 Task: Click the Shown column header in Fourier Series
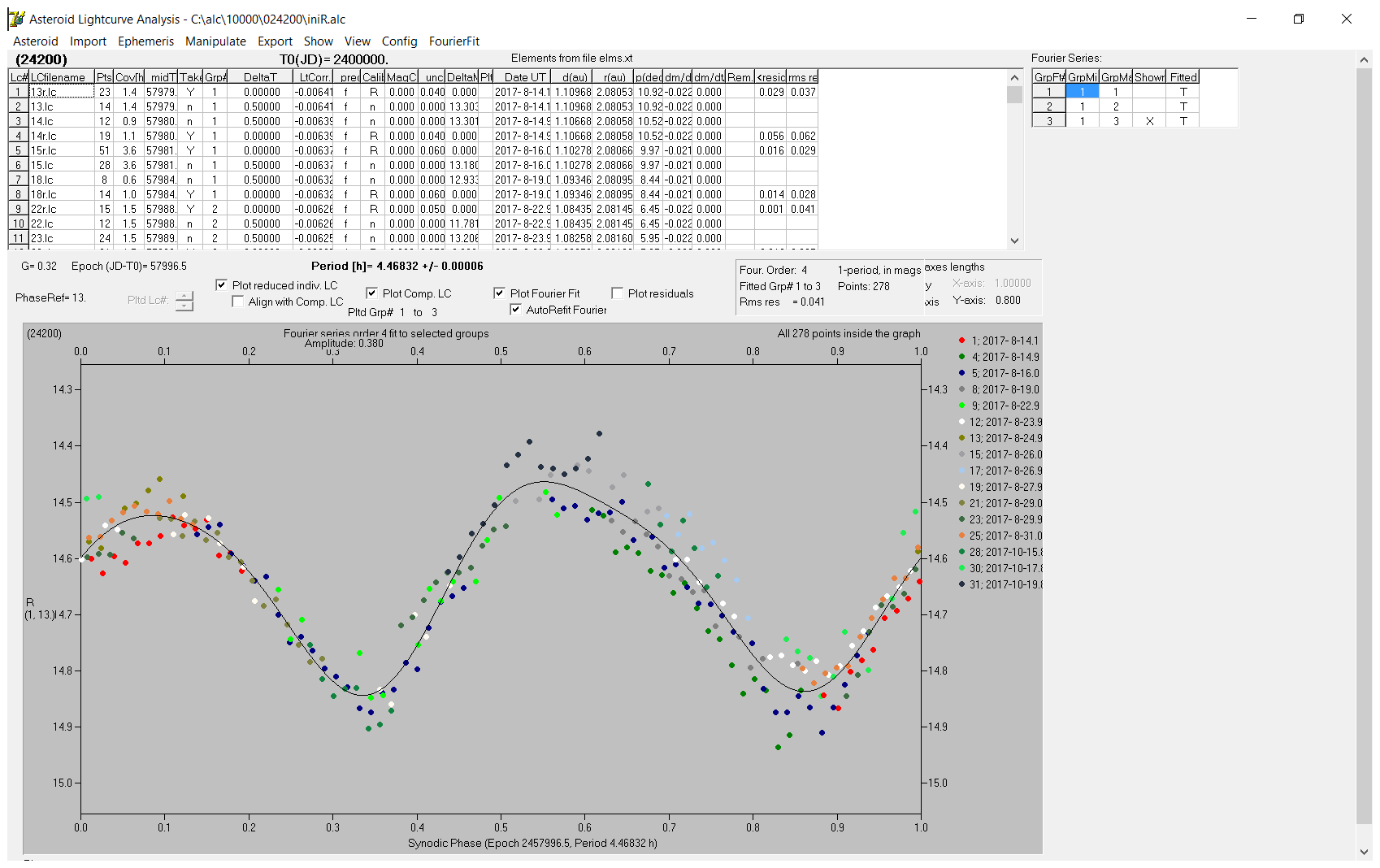tap(1149, 77)
